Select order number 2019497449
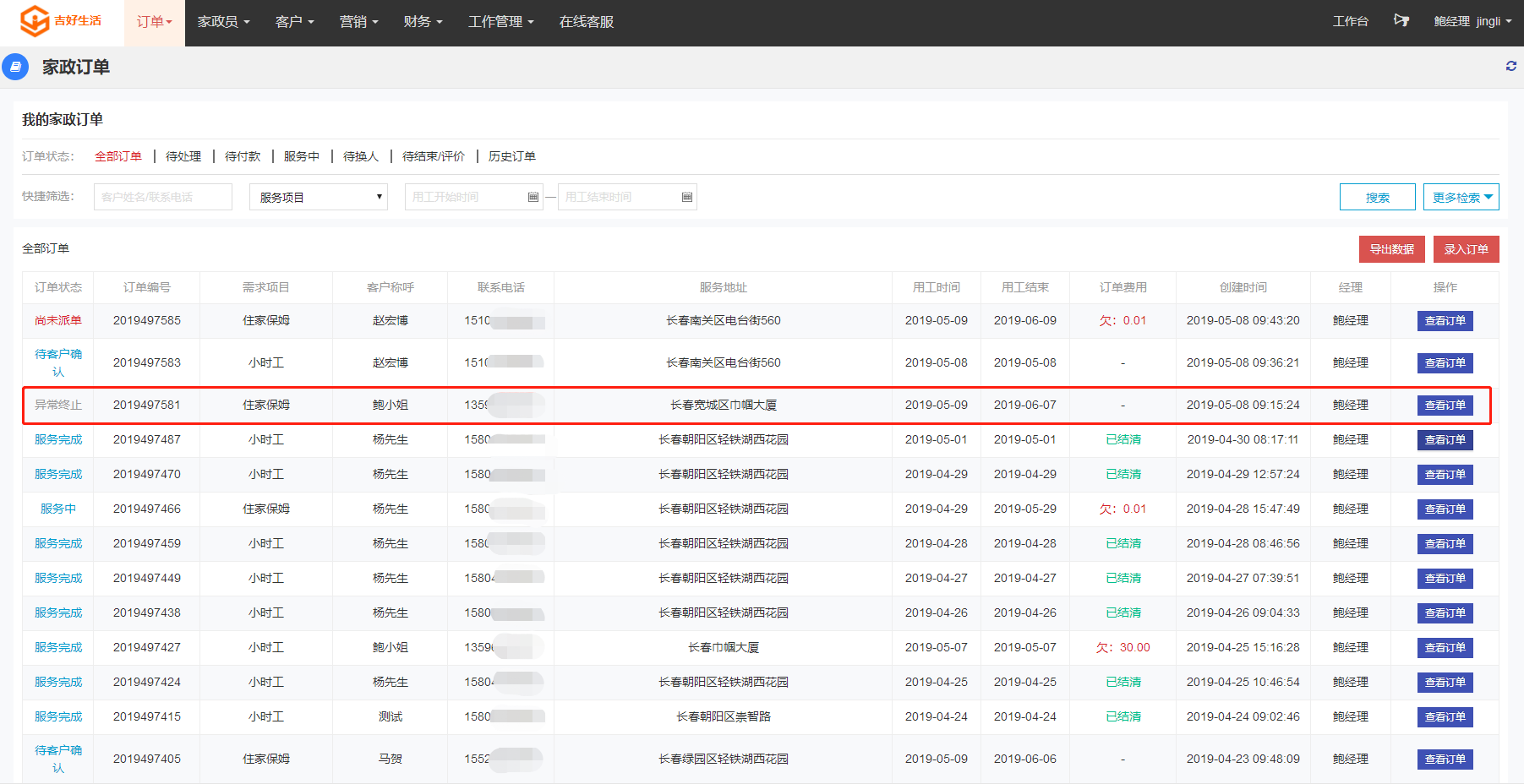Screen dimensions: 1524x784 click(x=147, y=578)
